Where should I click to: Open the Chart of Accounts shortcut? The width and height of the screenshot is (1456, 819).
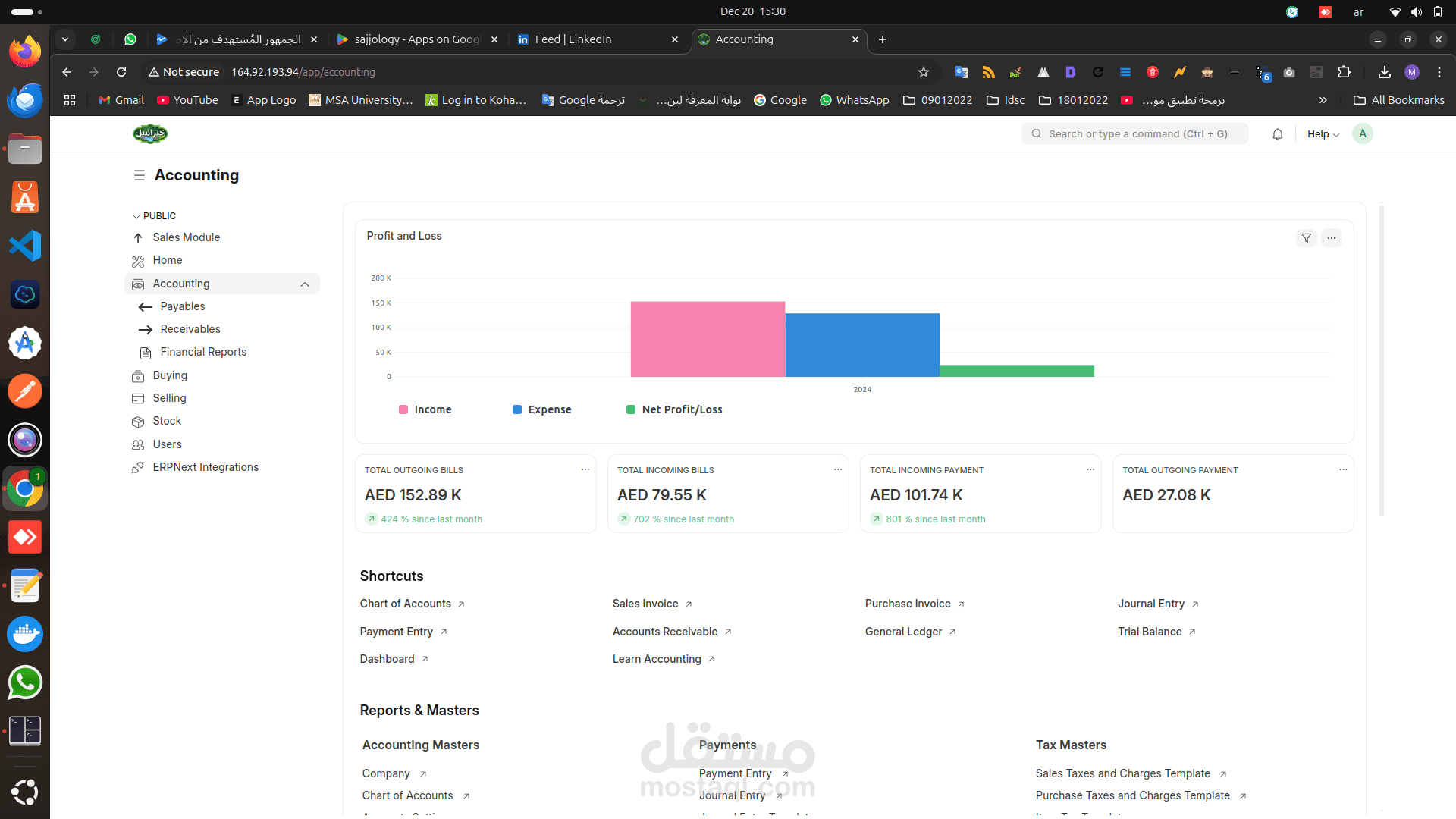[406, 604]
